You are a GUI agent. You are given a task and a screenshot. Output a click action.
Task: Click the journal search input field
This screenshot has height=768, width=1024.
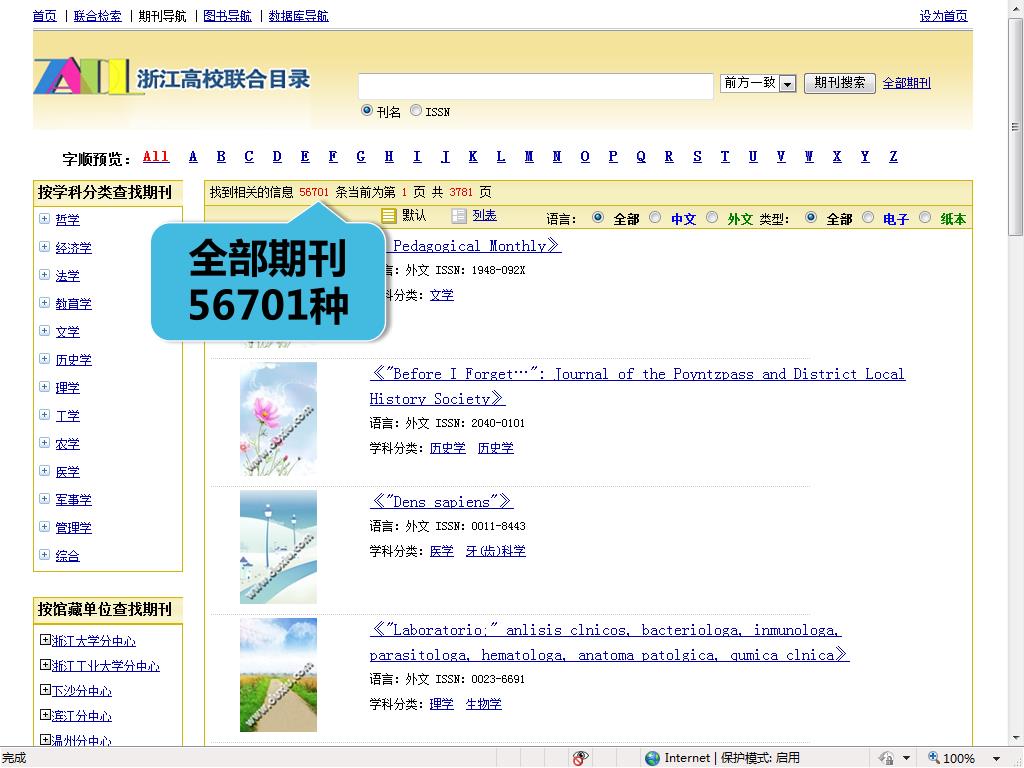(536, 86)
